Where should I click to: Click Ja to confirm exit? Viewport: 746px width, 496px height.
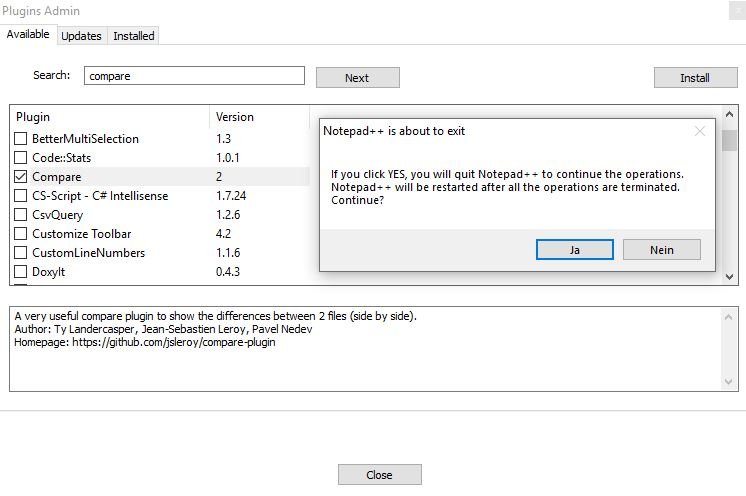coord(575,250)
